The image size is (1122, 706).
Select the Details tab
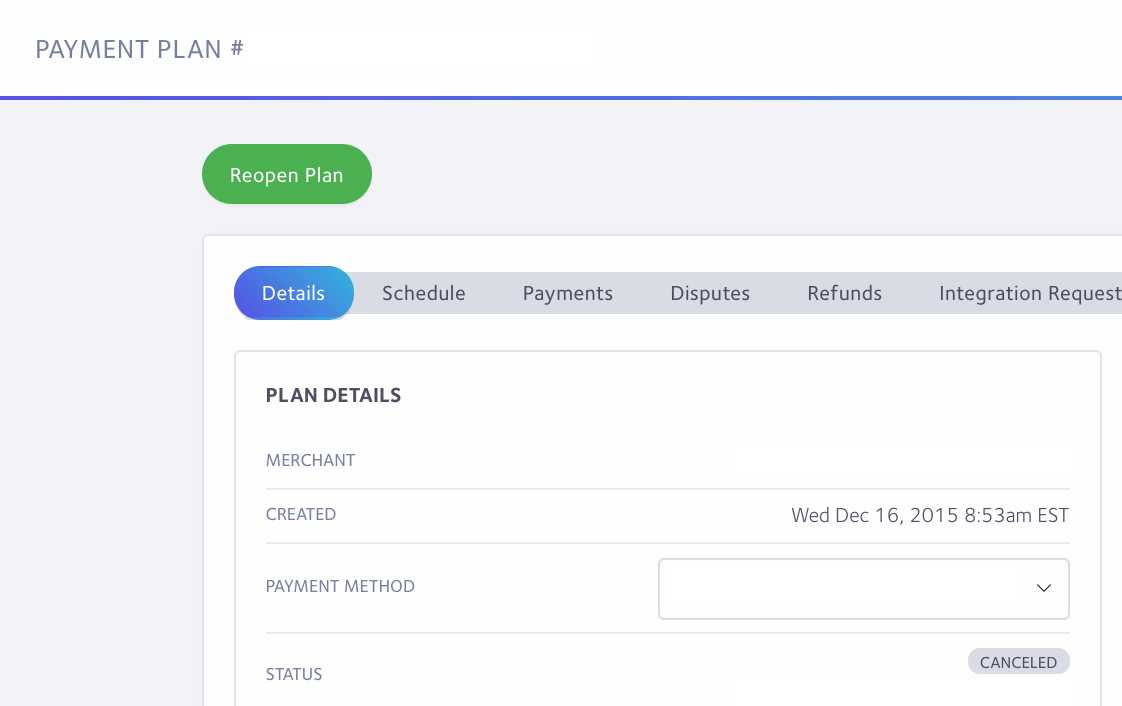pos(293,293)
